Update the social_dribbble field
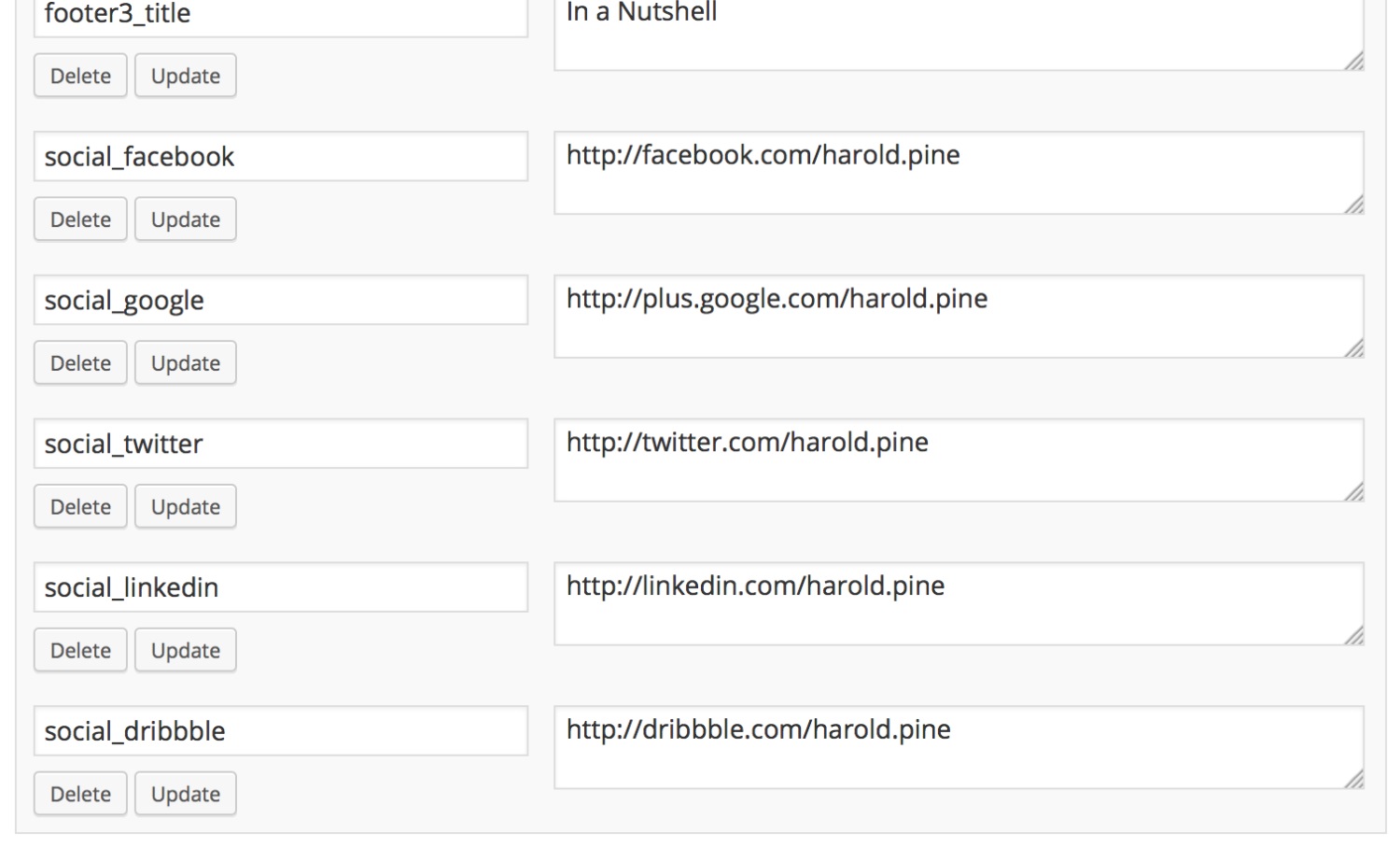 pyautogui.click(x=185, y=795)
